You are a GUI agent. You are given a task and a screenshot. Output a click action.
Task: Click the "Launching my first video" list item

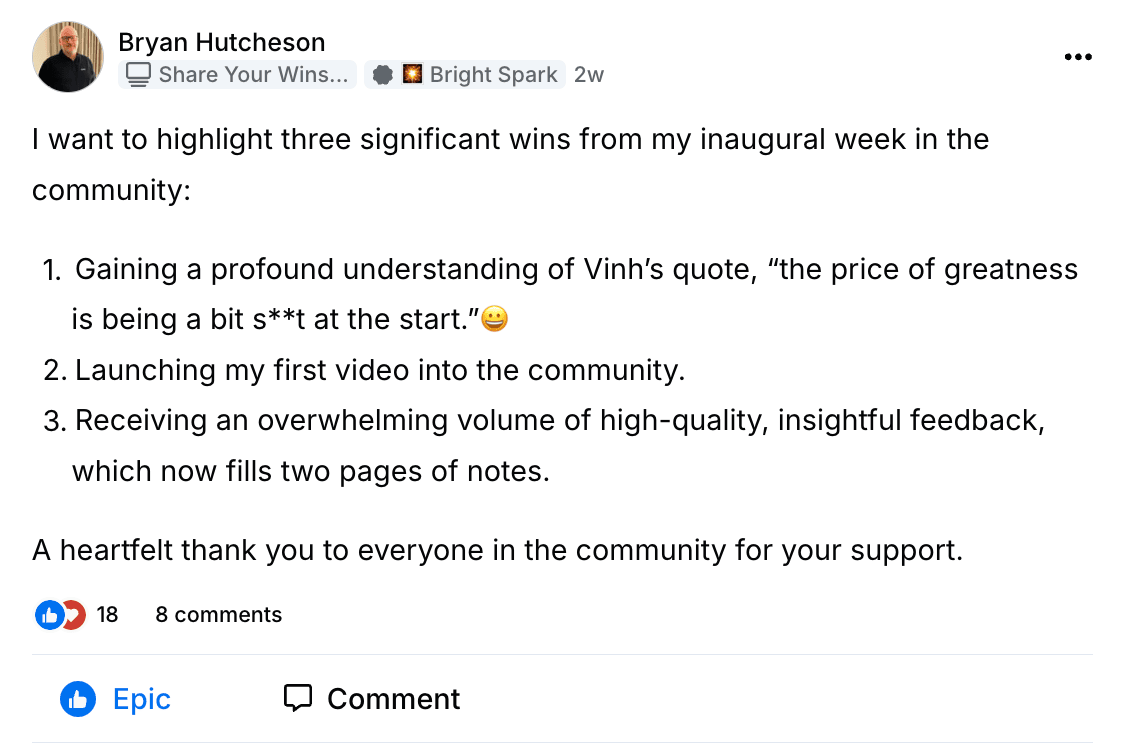pos(379,370)
